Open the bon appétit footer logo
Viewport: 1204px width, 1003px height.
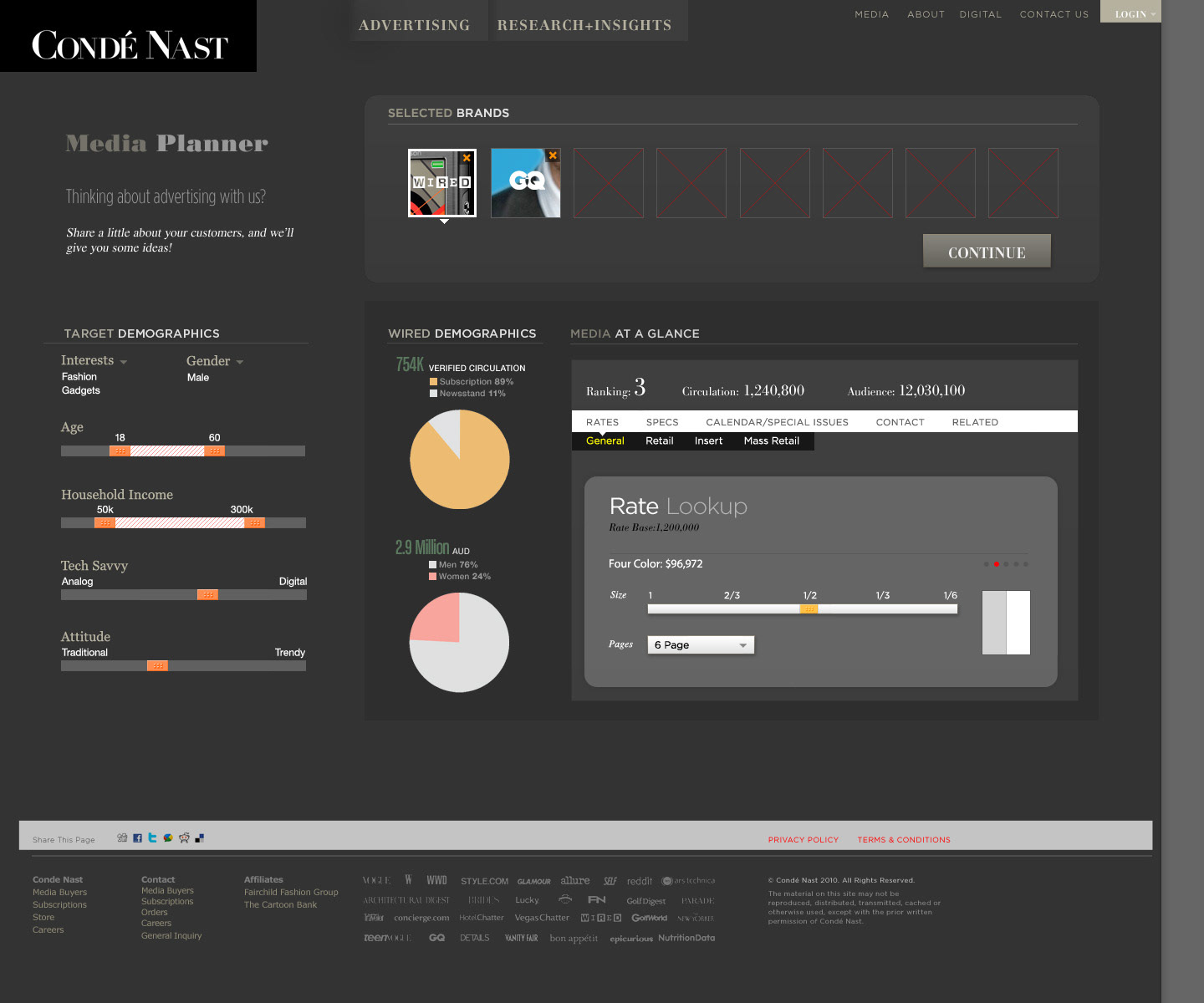[x=574, y=939]
